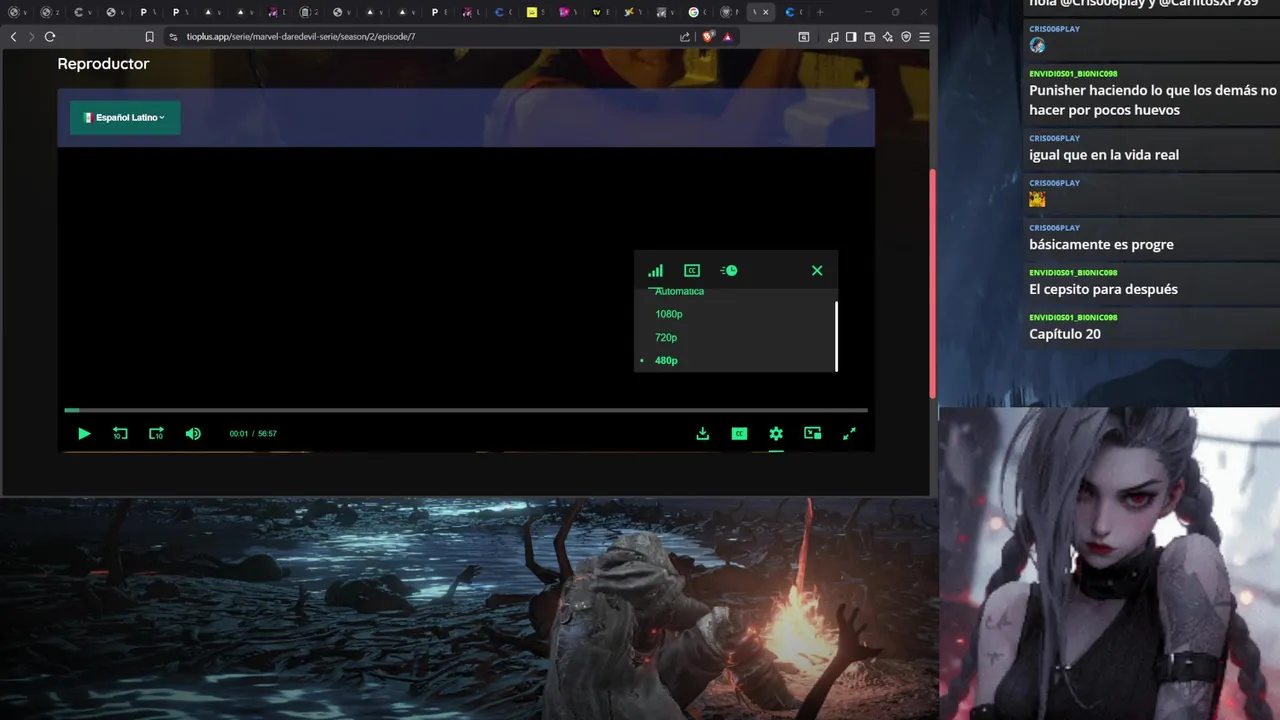The width and height of the screenshot is (1280, 720).
Task: Play the video in the player
Action: pos(84,433)
